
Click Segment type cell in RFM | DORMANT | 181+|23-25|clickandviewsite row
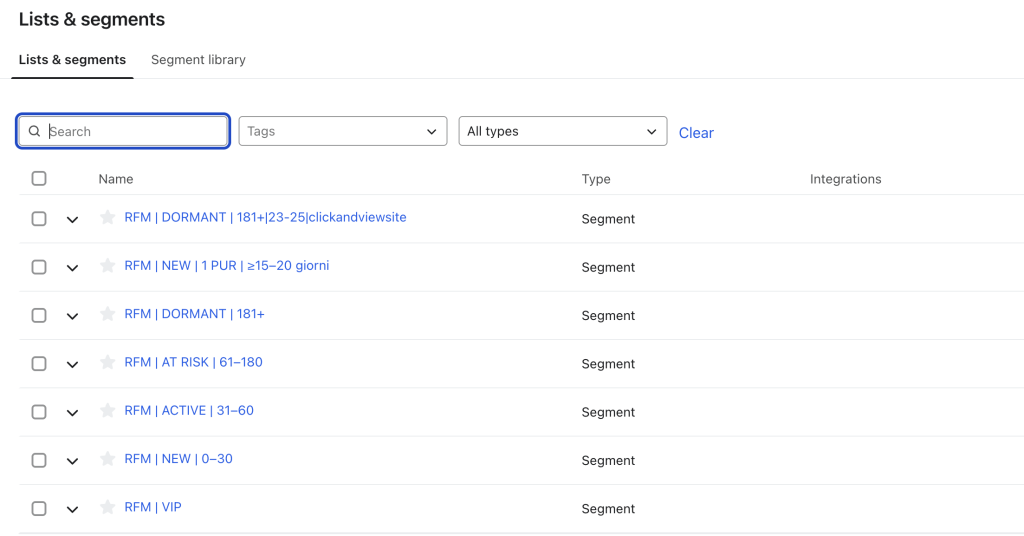click(x=608, y=219)
